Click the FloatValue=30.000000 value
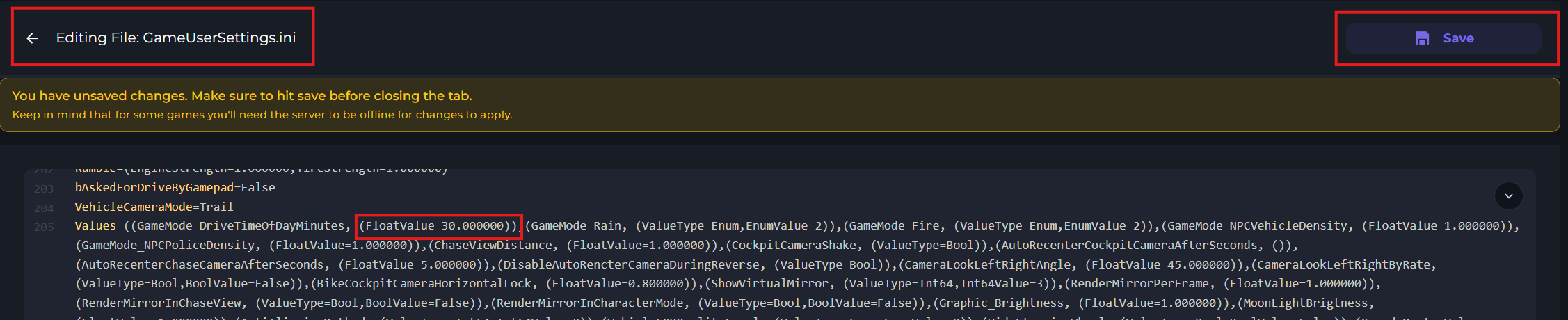The width and height of the screenshot is (1568, 320). coord(438,226)
